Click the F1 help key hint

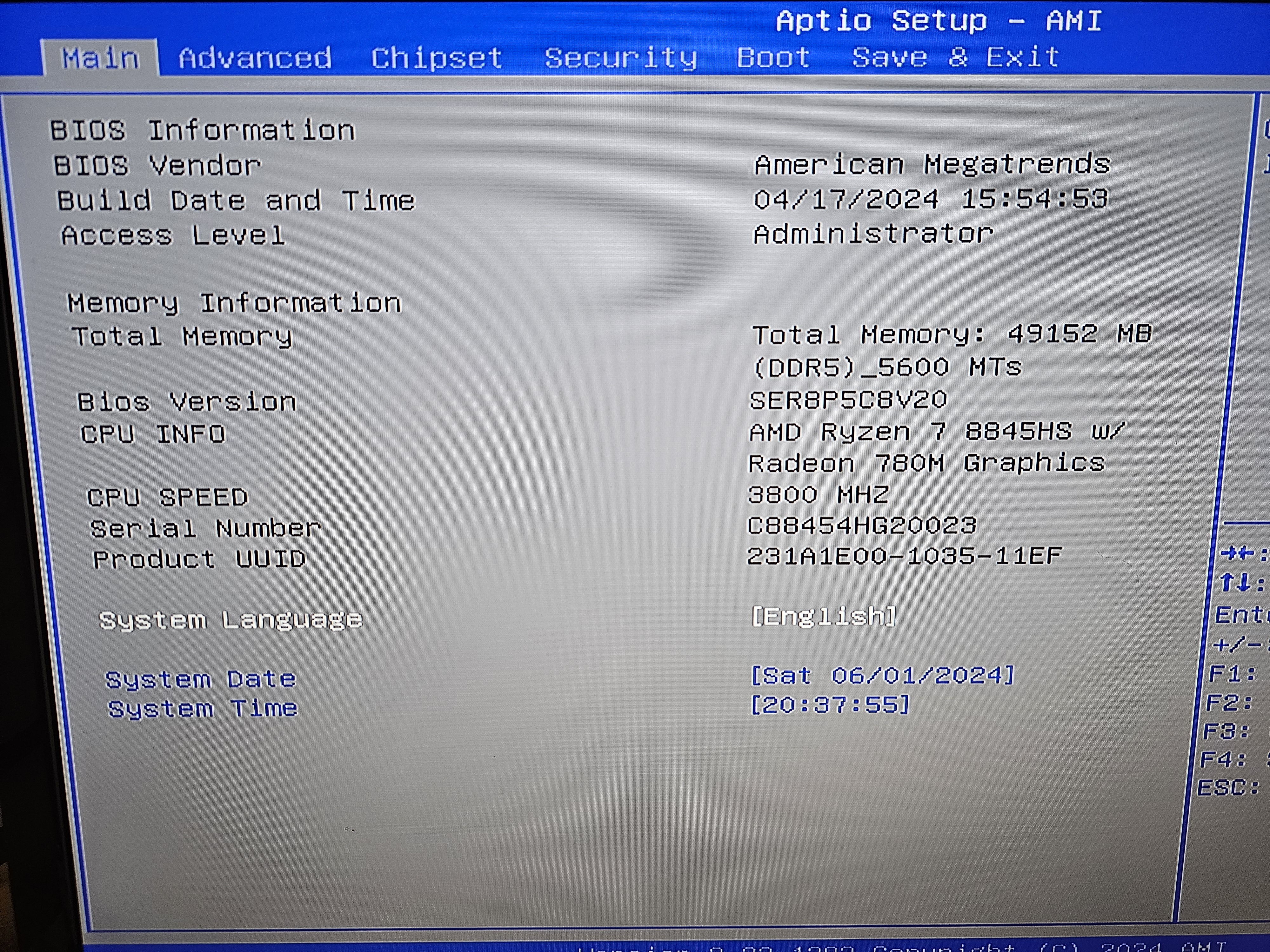click(x=1232, y=674)
